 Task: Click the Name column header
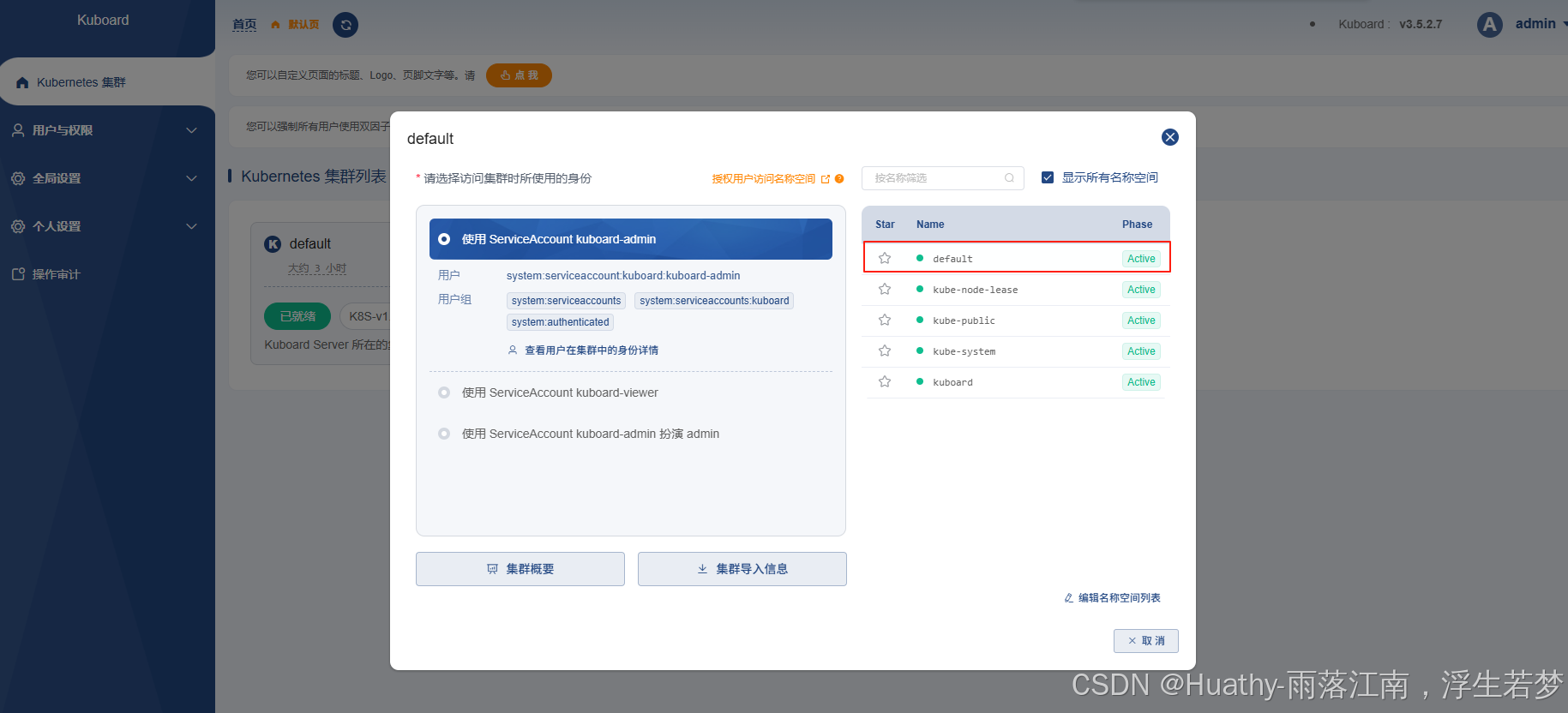(930, 225)
